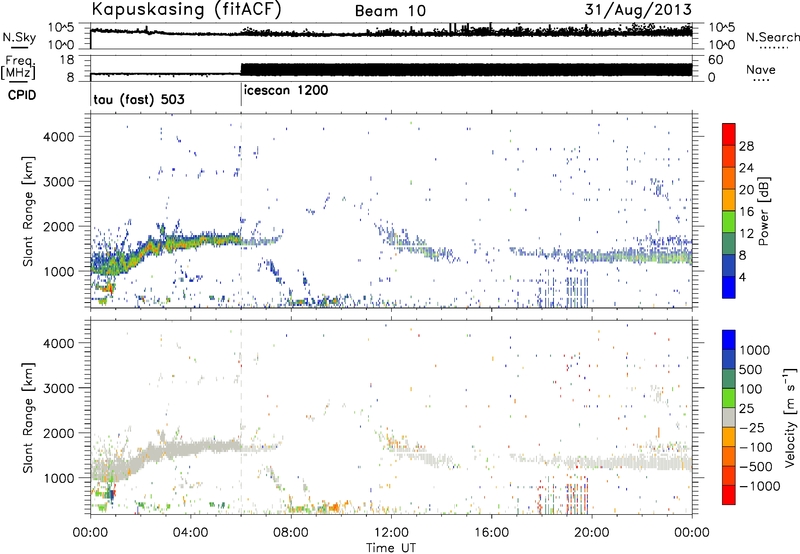Click the blue bottom of the power colorbar
Image resolution: width=800 pixels, height=554 pixels.
[729, 288]
